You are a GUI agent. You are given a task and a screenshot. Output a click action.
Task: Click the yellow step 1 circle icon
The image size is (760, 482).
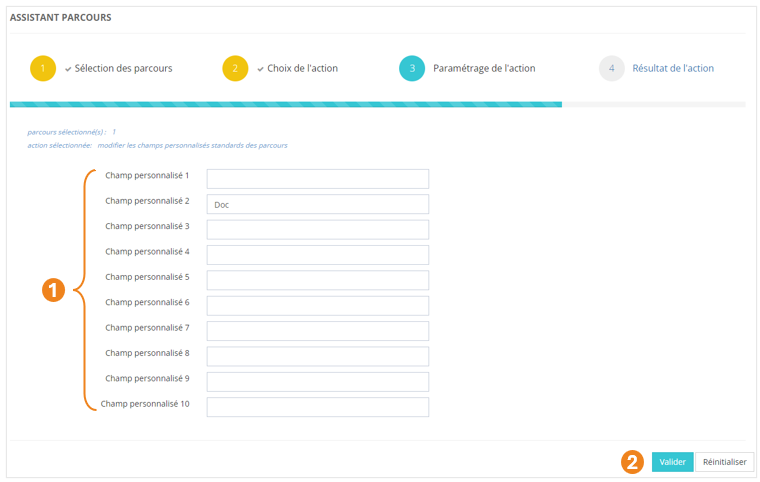[x=43, y=69]
